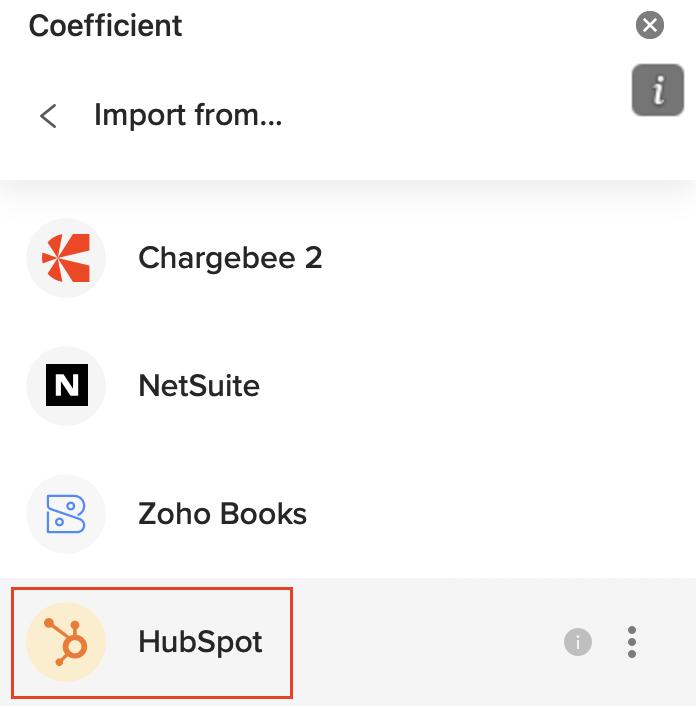
Task: Click the HubSpot orange sprocket logo
Action: pos(66,642)
